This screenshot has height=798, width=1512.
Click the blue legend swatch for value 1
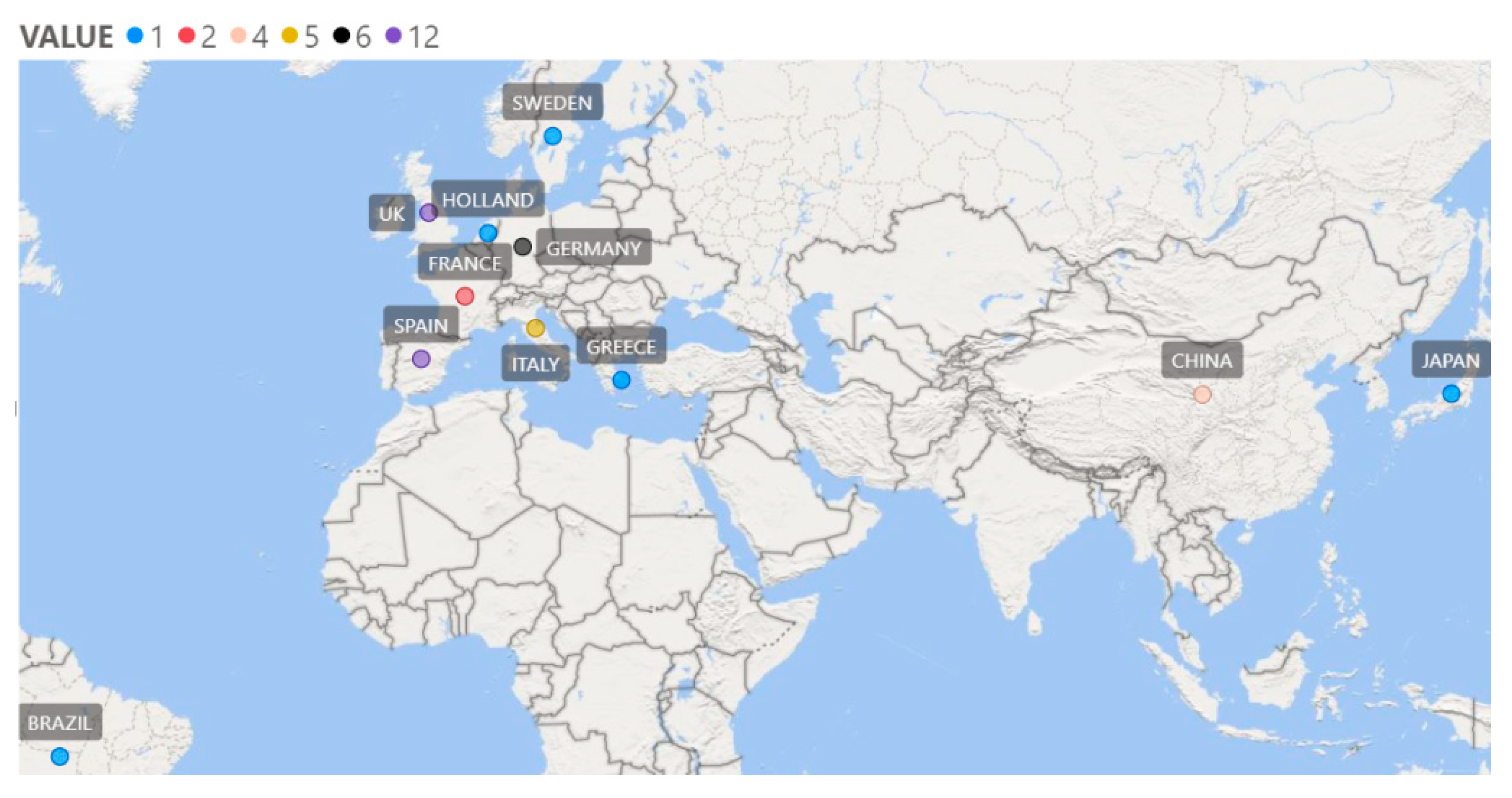click(135, 36)
